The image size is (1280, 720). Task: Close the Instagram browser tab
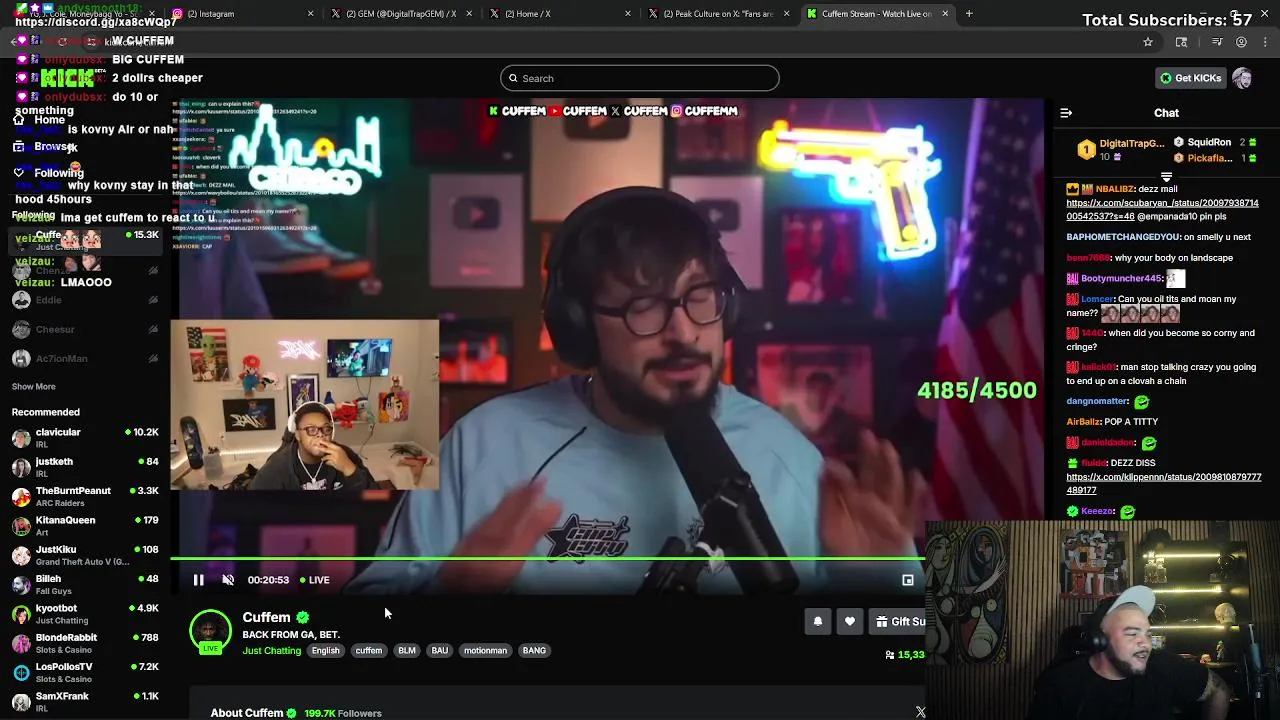pos(310,14)
